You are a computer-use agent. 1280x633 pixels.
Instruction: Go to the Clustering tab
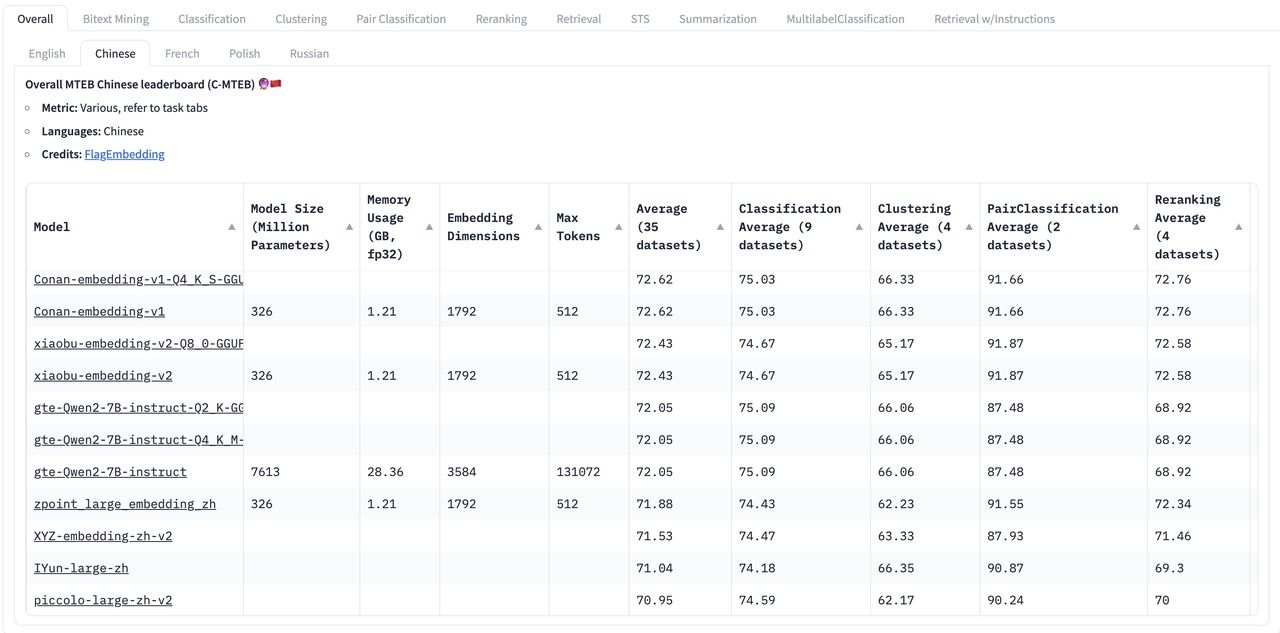coord(301,19)
